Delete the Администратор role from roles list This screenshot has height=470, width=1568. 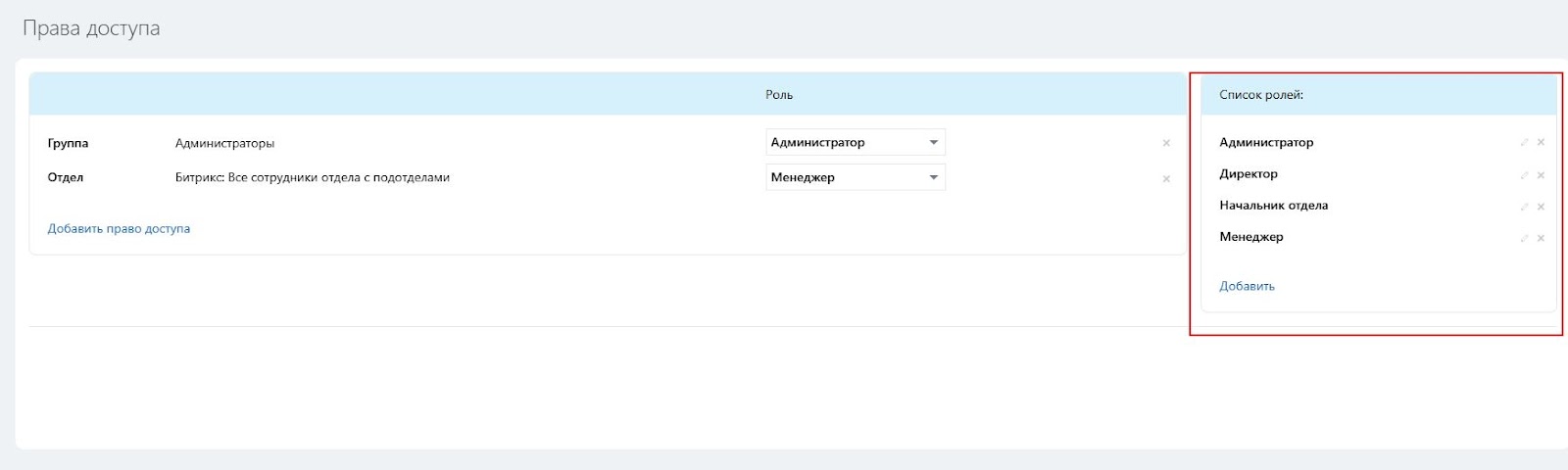[1541, 143]
